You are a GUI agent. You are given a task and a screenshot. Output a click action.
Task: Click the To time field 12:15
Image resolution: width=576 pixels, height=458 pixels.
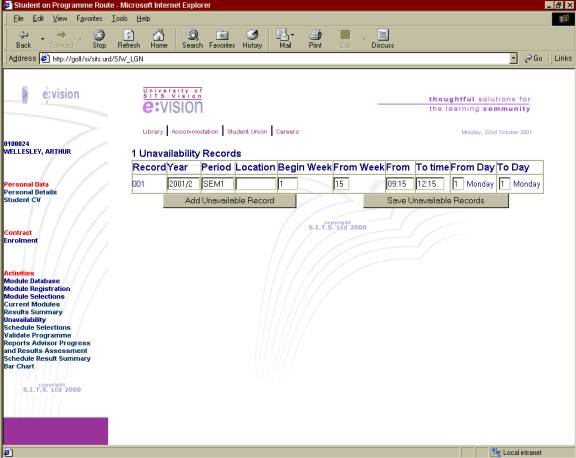tap(430, 184)
